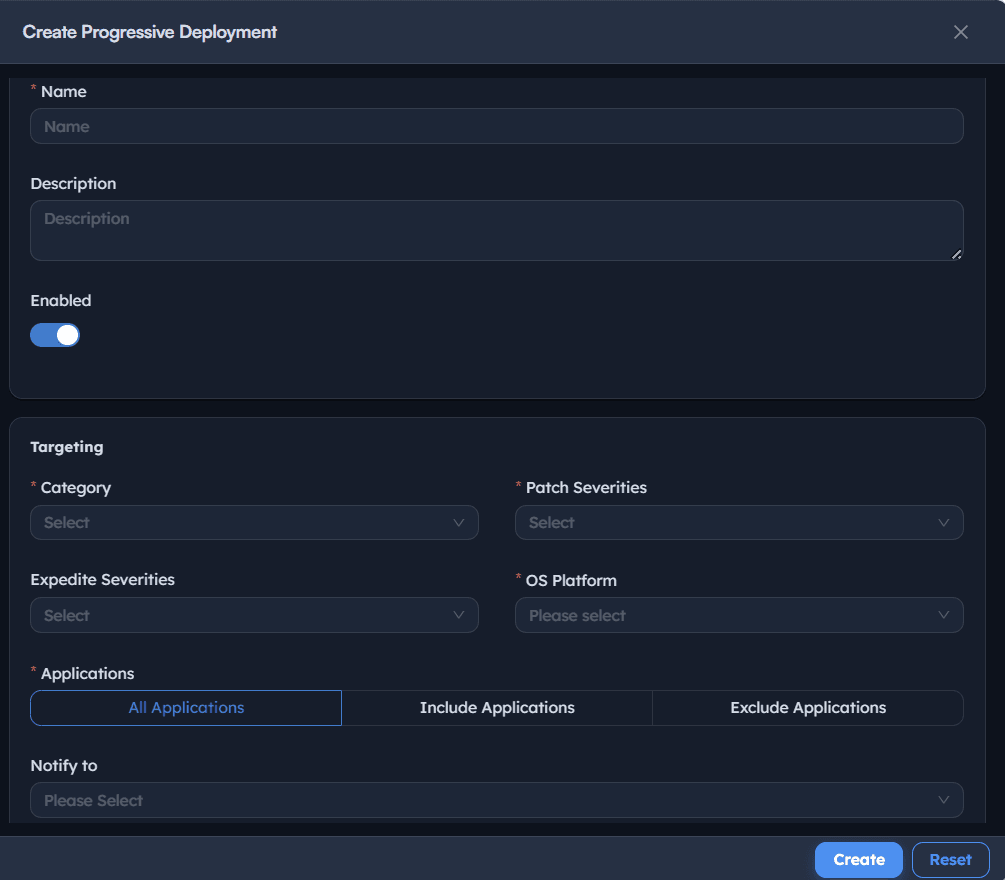
Task: Open the Expedite Severities dropdown
Action: click(x=254, y=615)
